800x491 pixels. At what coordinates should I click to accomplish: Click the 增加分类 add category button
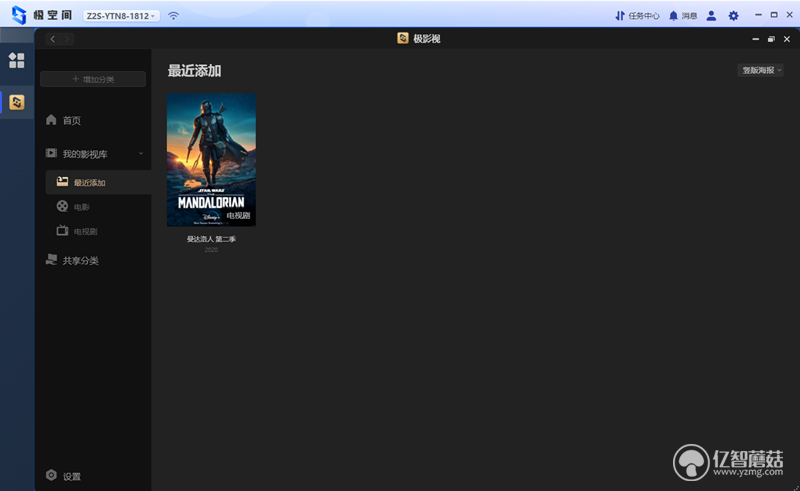click(x=93, y=79)
